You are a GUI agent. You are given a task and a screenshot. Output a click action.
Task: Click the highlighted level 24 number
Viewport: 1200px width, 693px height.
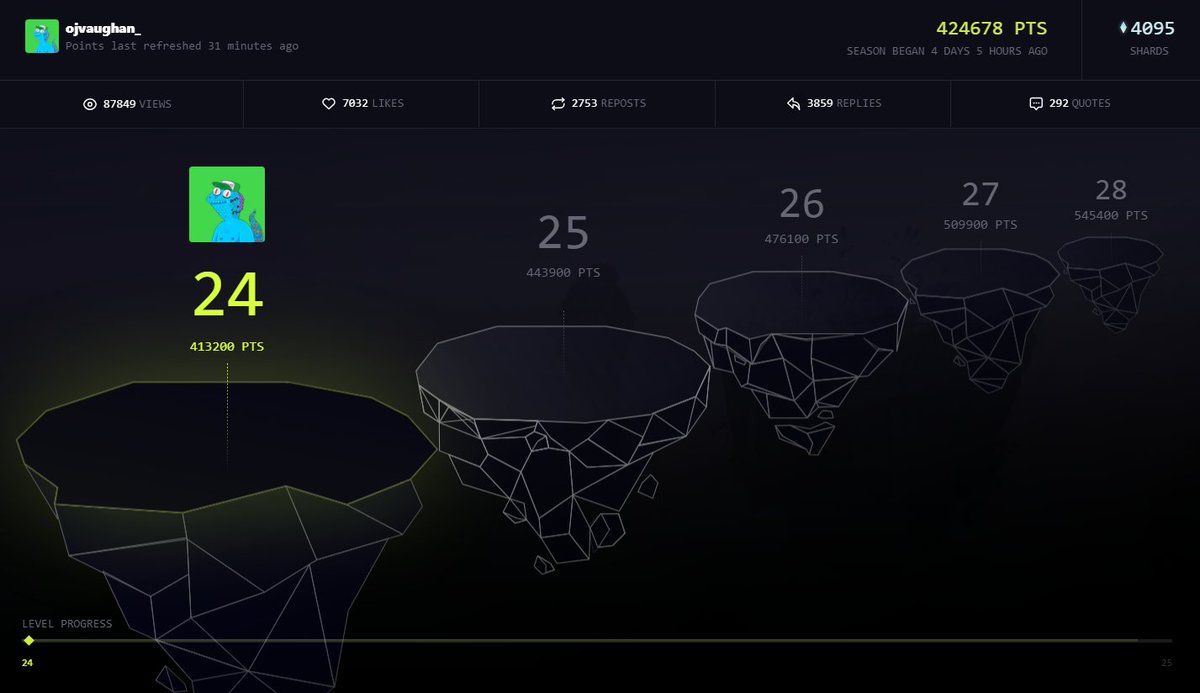pyautogui.click(x=227, y=294)
